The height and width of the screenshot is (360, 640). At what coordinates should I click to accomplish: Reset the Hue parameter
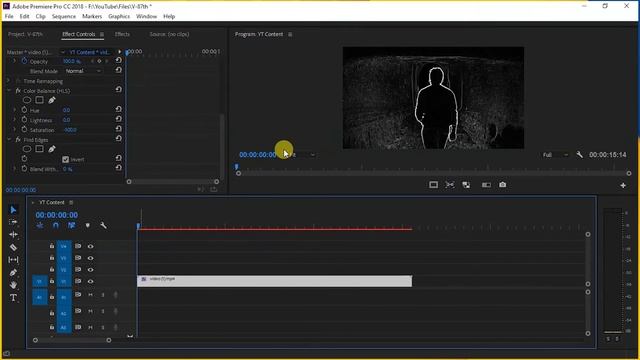pos(118,109)
